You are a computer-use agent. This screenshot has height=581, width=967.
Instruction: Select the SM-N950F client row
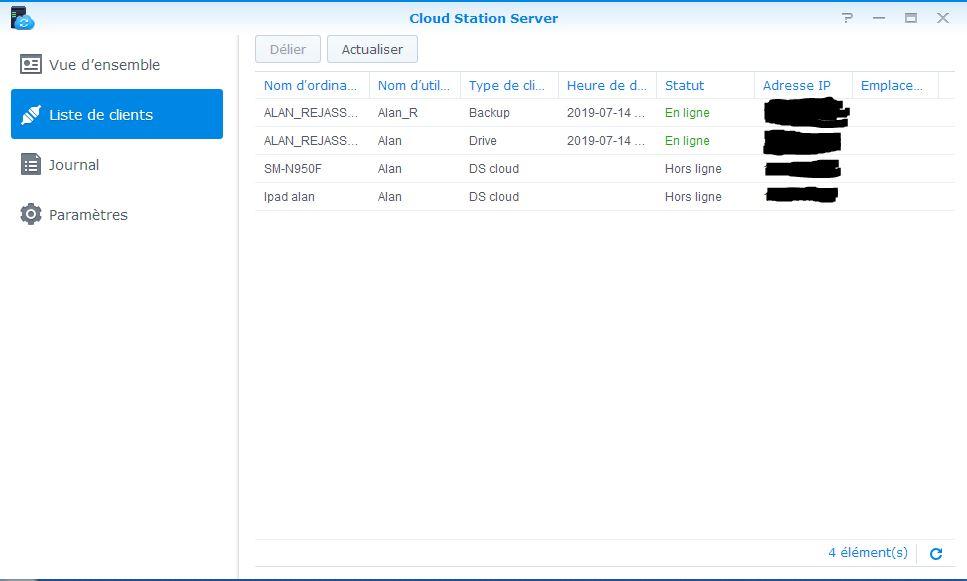(x=604, y=168)
